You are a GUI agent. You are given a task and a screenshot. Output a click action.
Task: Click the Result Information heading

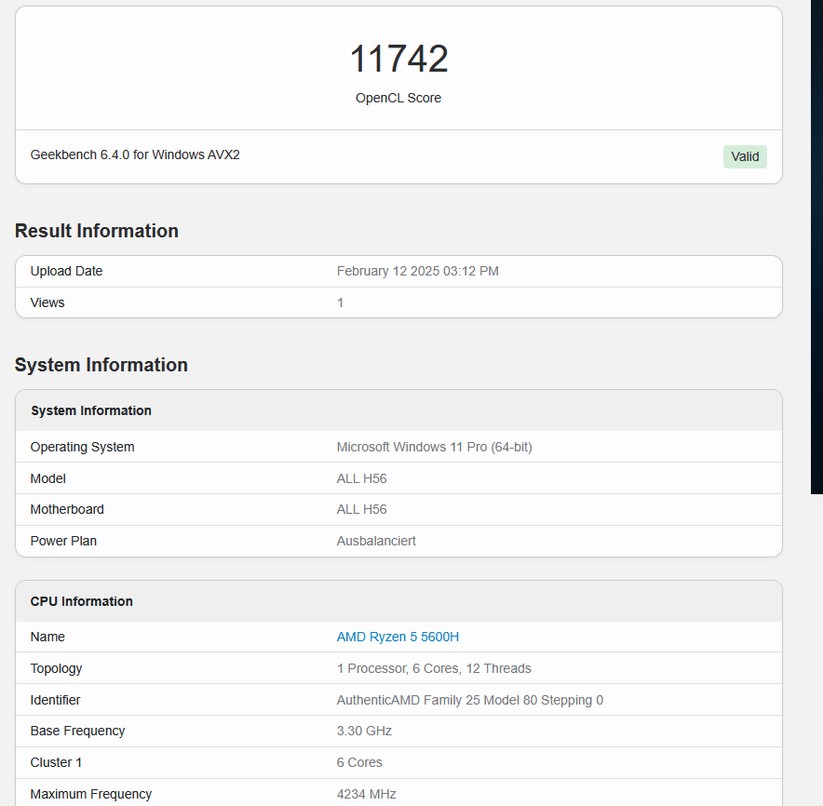point(97,231)
